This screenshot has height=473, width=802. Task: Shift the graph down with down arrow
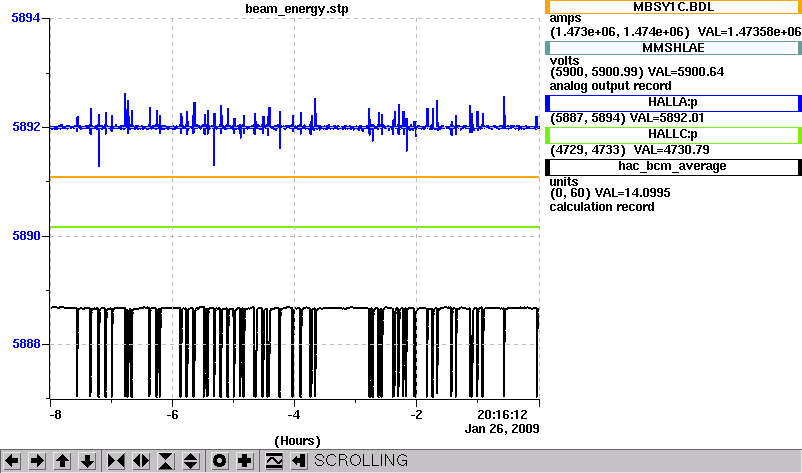point(87,461)
